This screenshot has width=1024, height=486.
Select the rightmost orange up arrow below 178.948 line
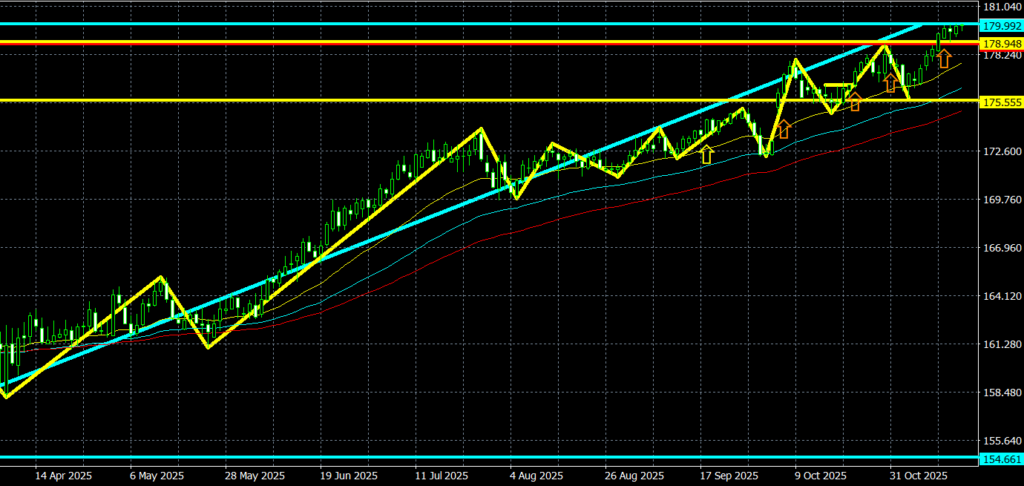[x=943, y=59]
